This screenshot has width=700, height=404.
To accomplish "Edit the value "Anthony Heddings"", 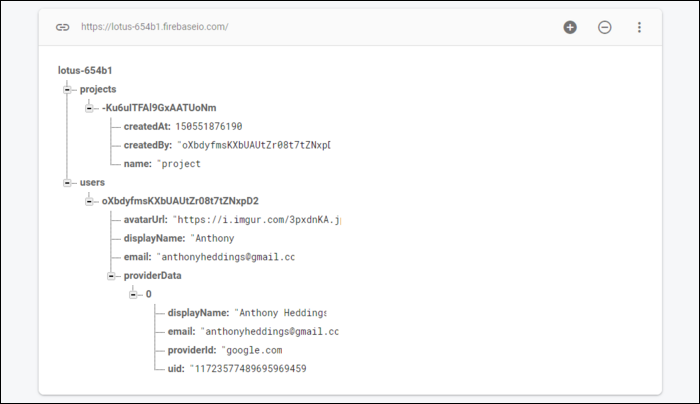I will coord(280,313).
